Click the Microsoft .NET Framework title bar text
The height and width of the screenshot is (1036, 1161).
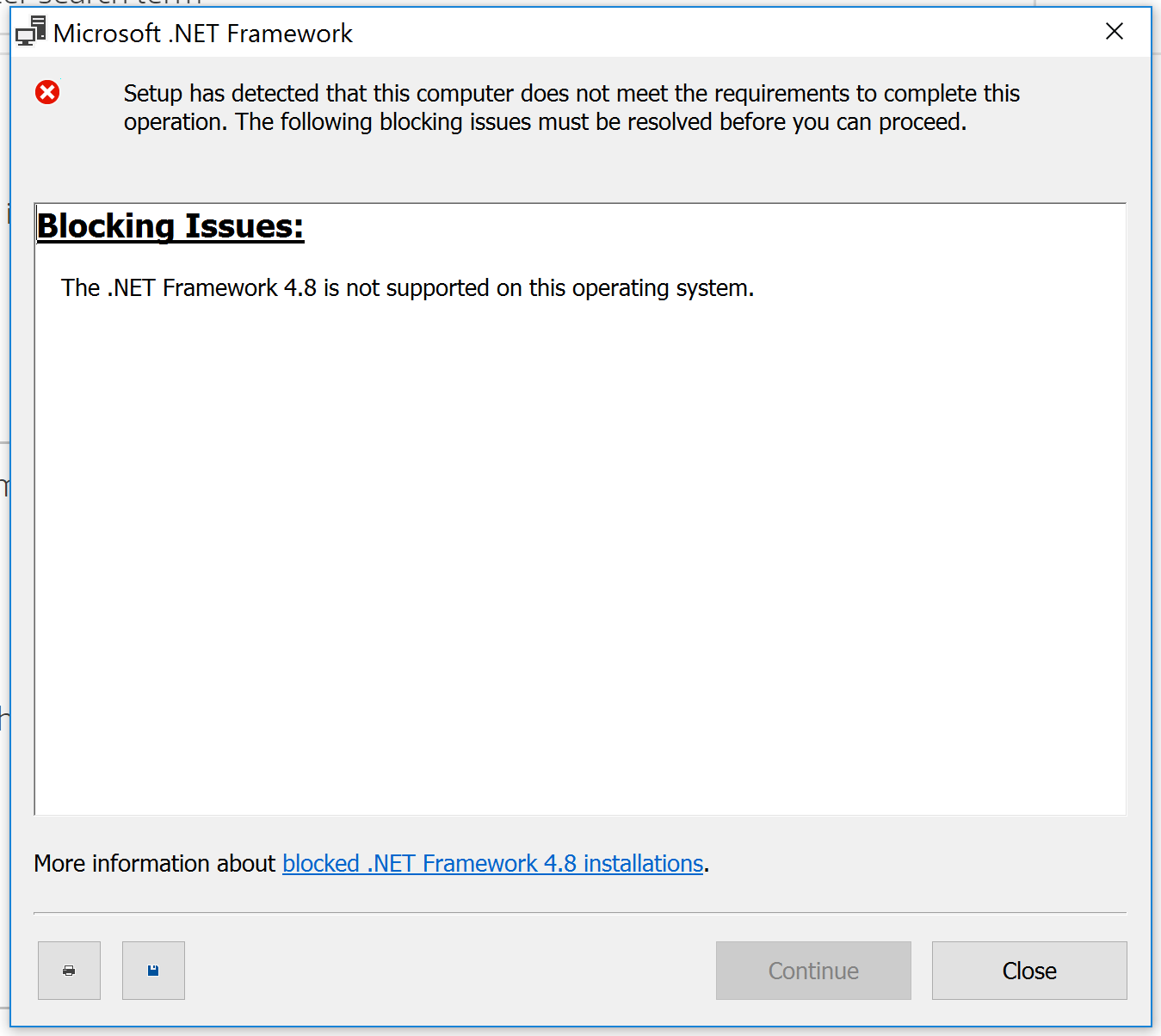click(203, 34)
